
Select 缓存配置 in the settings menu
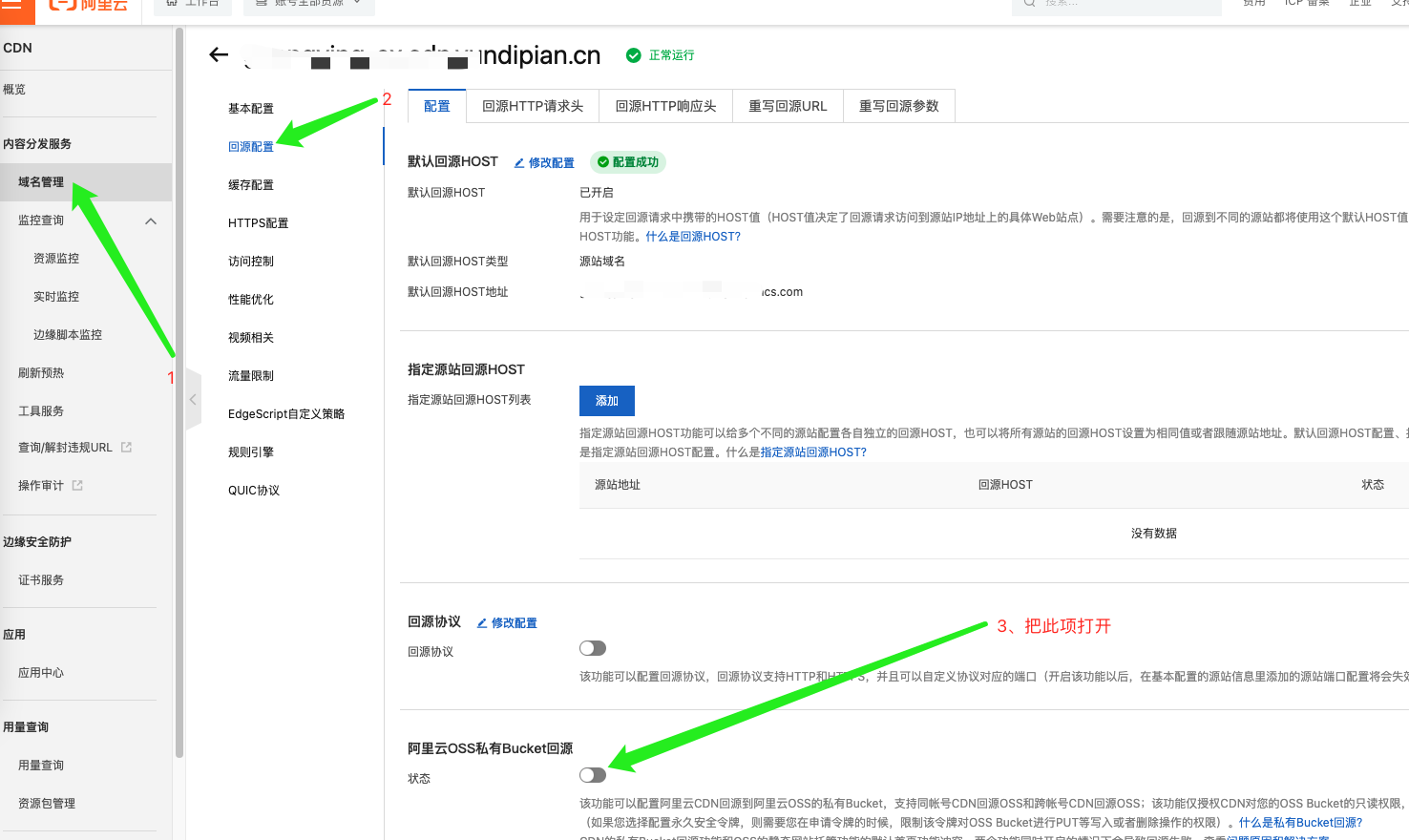point(250,185)
